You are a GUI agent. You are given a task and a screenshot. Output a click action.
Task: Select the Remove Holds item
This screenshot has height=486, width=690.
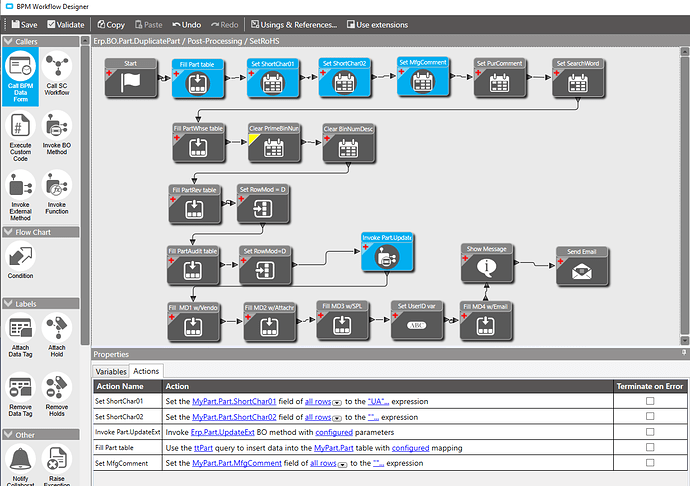(57, 394)
